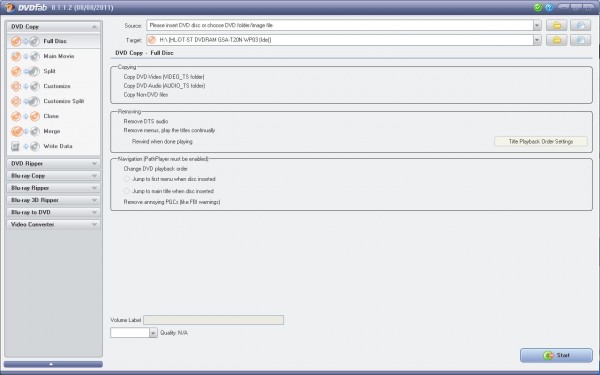Open the Target drive dropdown
This screenshot has width=600, height=375.
click(x=537, y=40)
